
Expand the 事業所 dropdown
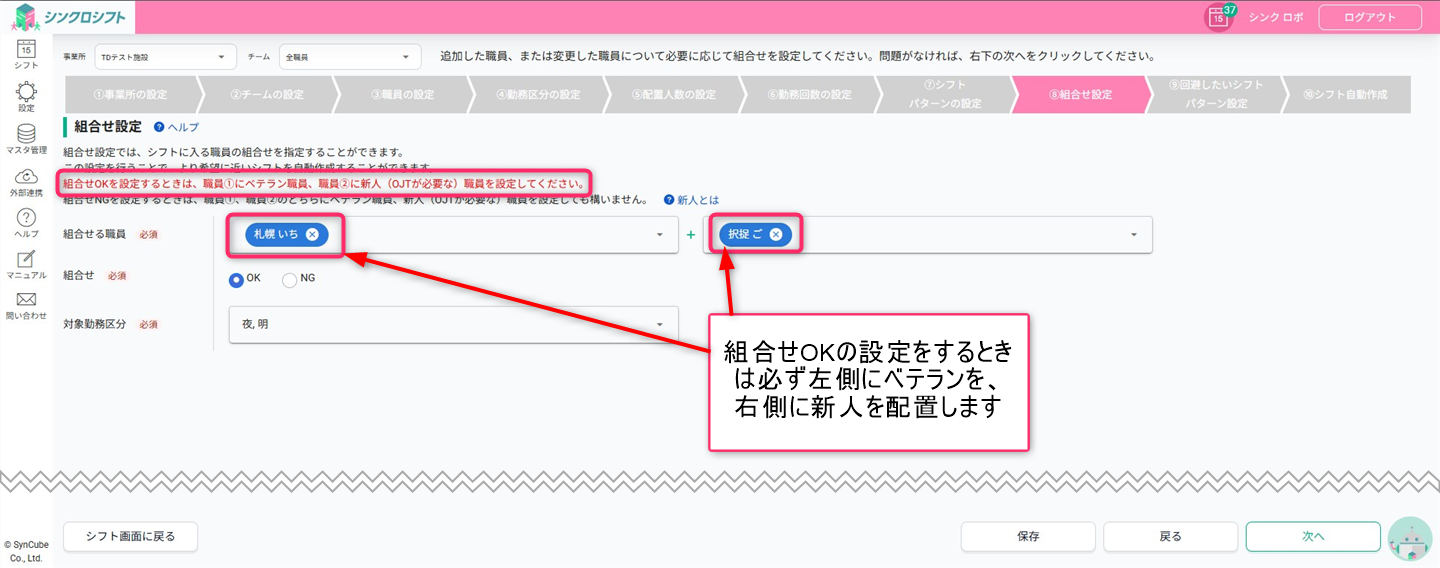(165, 57)
